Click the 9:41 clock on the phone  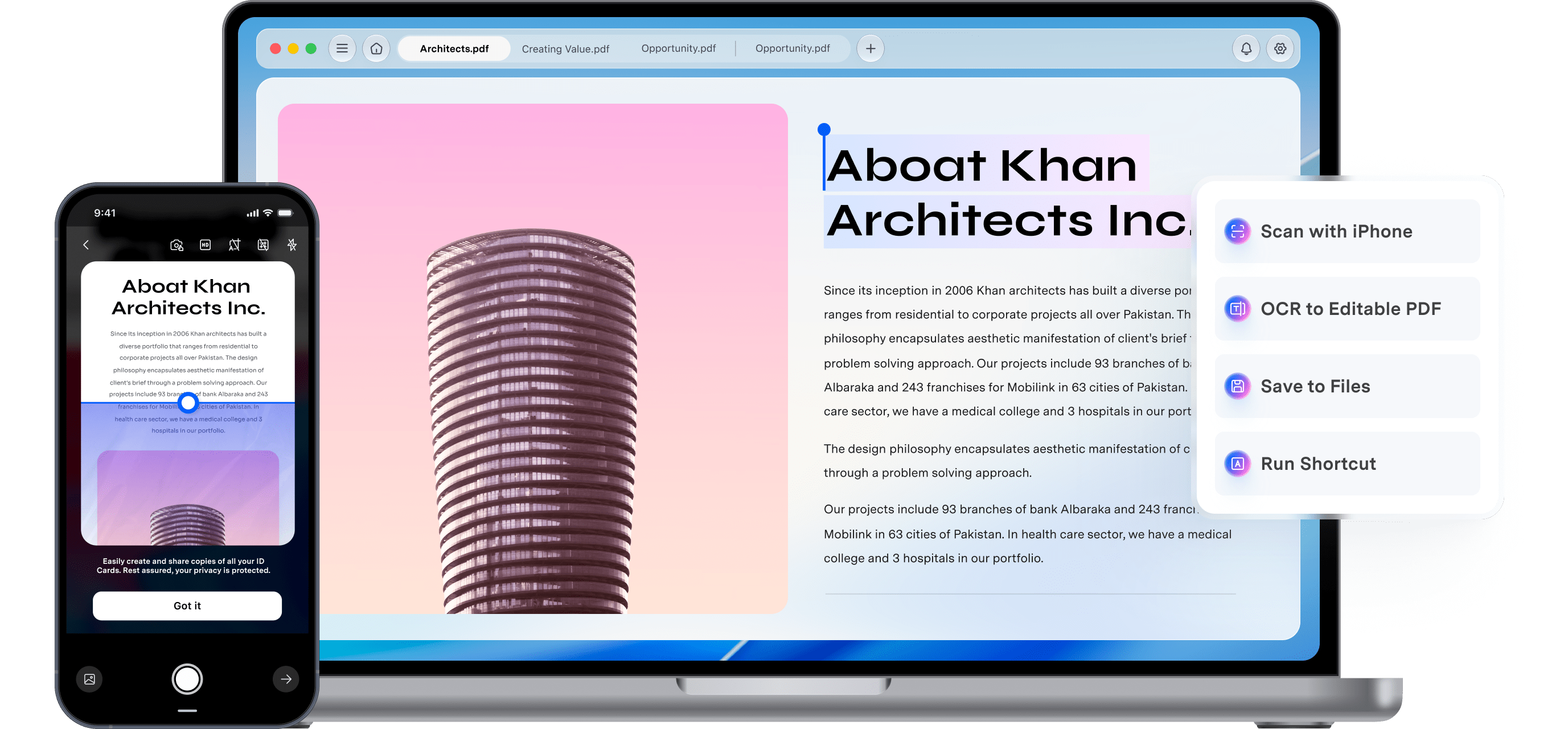coord(105,212)
